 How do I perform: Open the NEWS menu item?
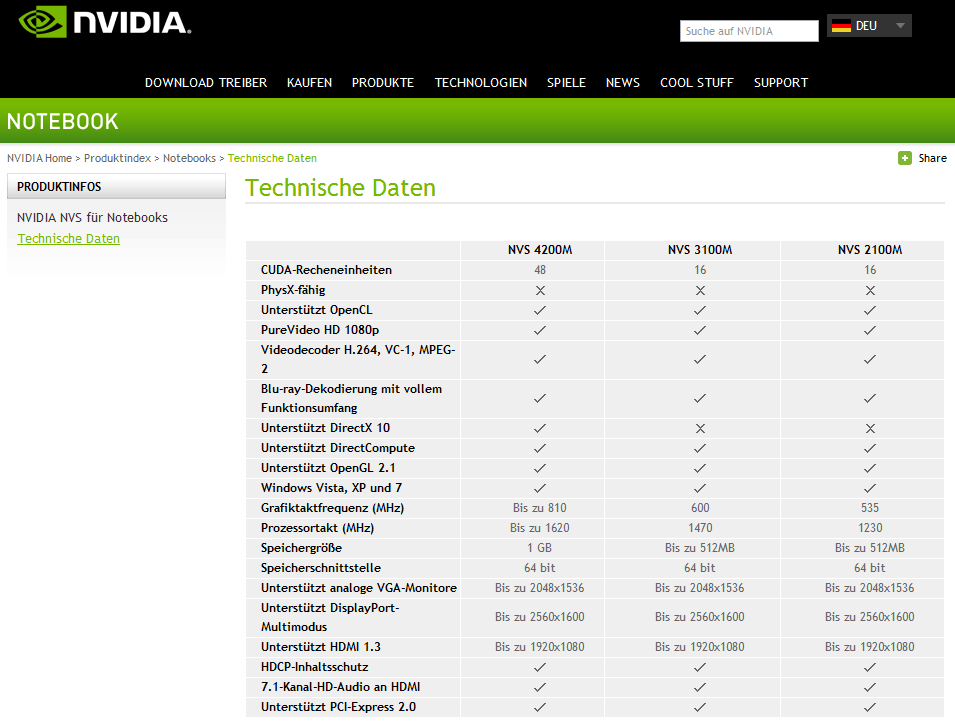622,83
